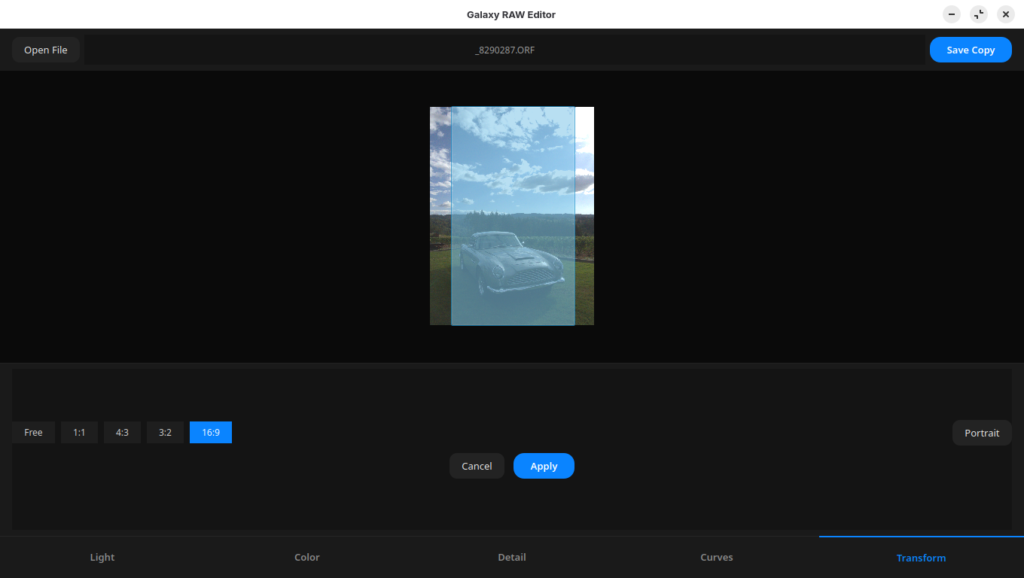
Task: Switch to the Color tab
Action: (307, 557)
